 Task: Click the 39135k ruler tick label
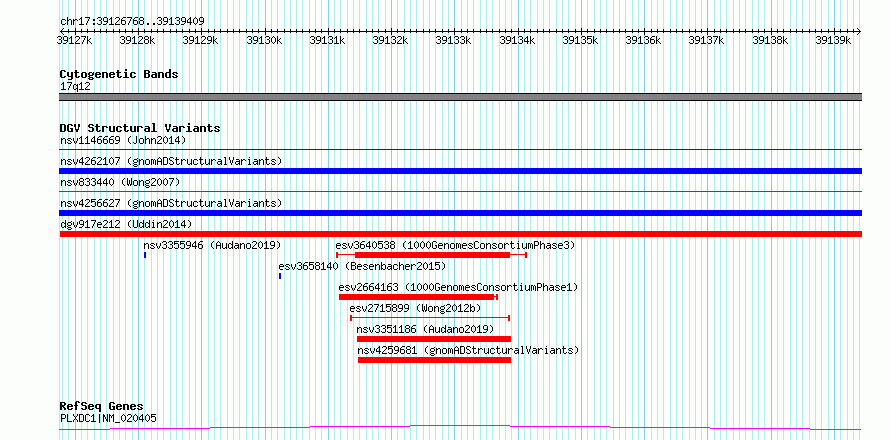[580, 40]
